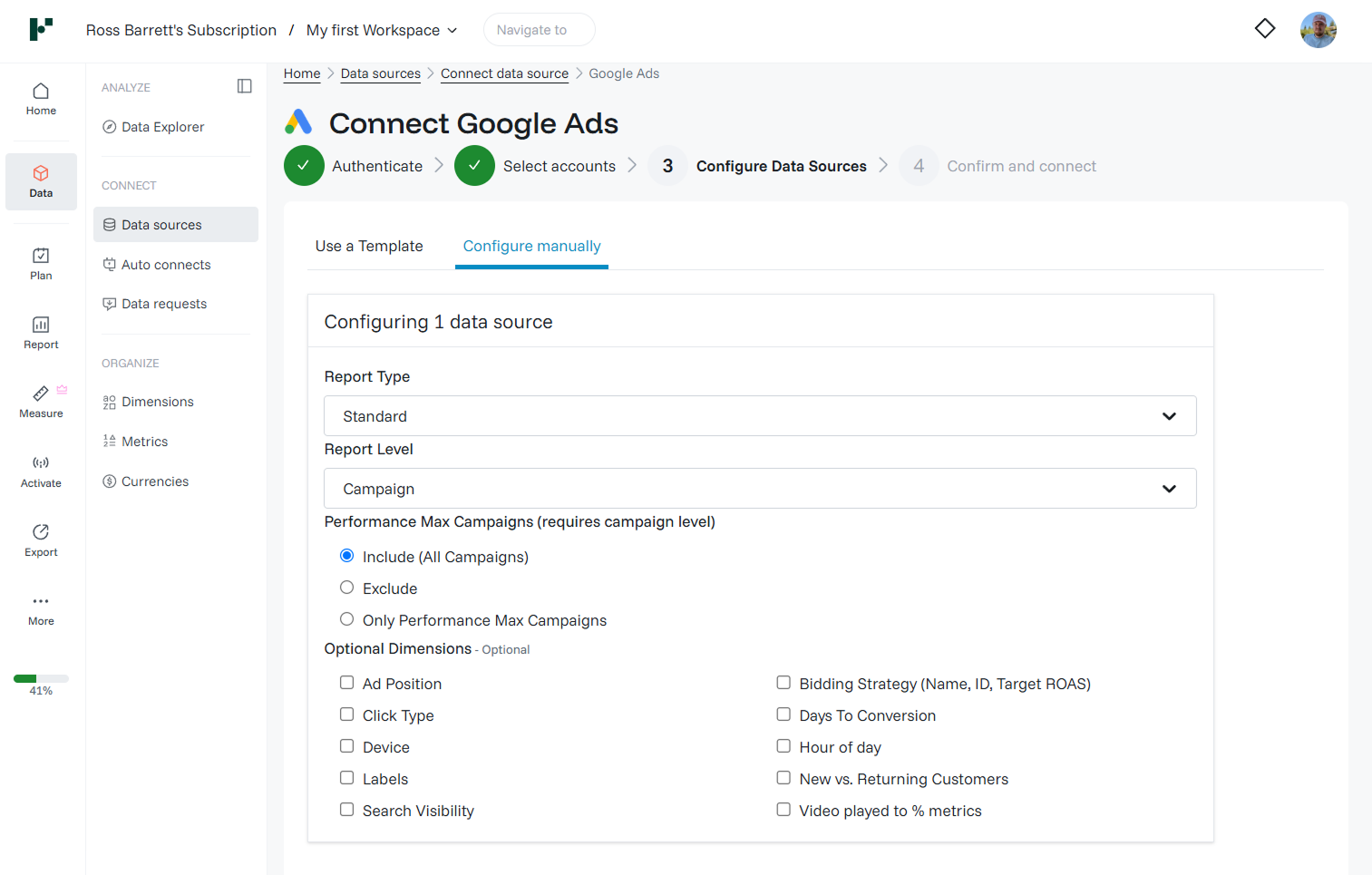The image size is (1372, 875).
Task: Enable the Ad Position checkbox
Action: coord(346,683)
